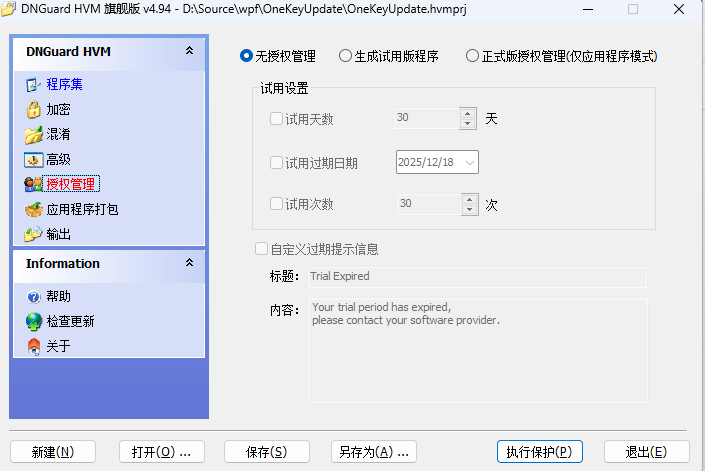
Task: Go to the 输出 section
Action: [58, 234]
